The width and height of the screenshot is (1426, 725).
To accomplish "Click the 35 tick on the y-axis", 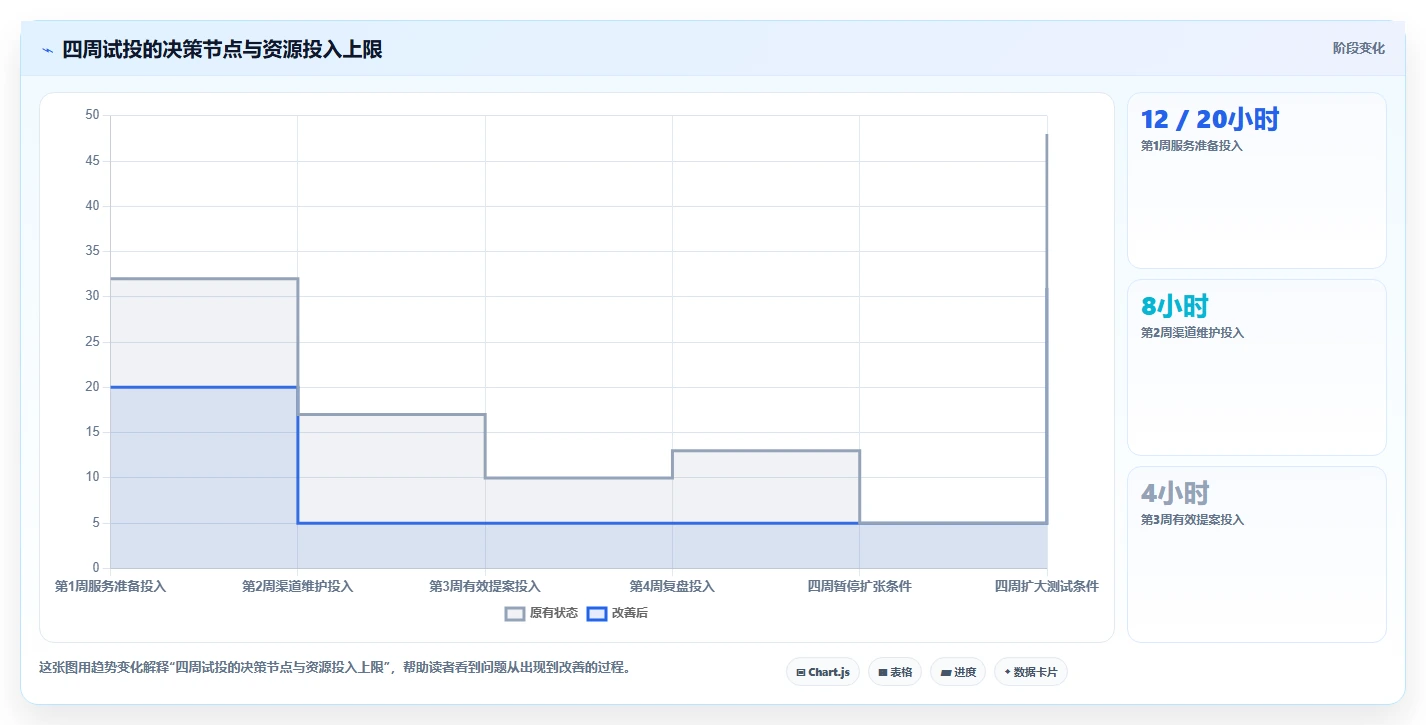I will 92,251.
